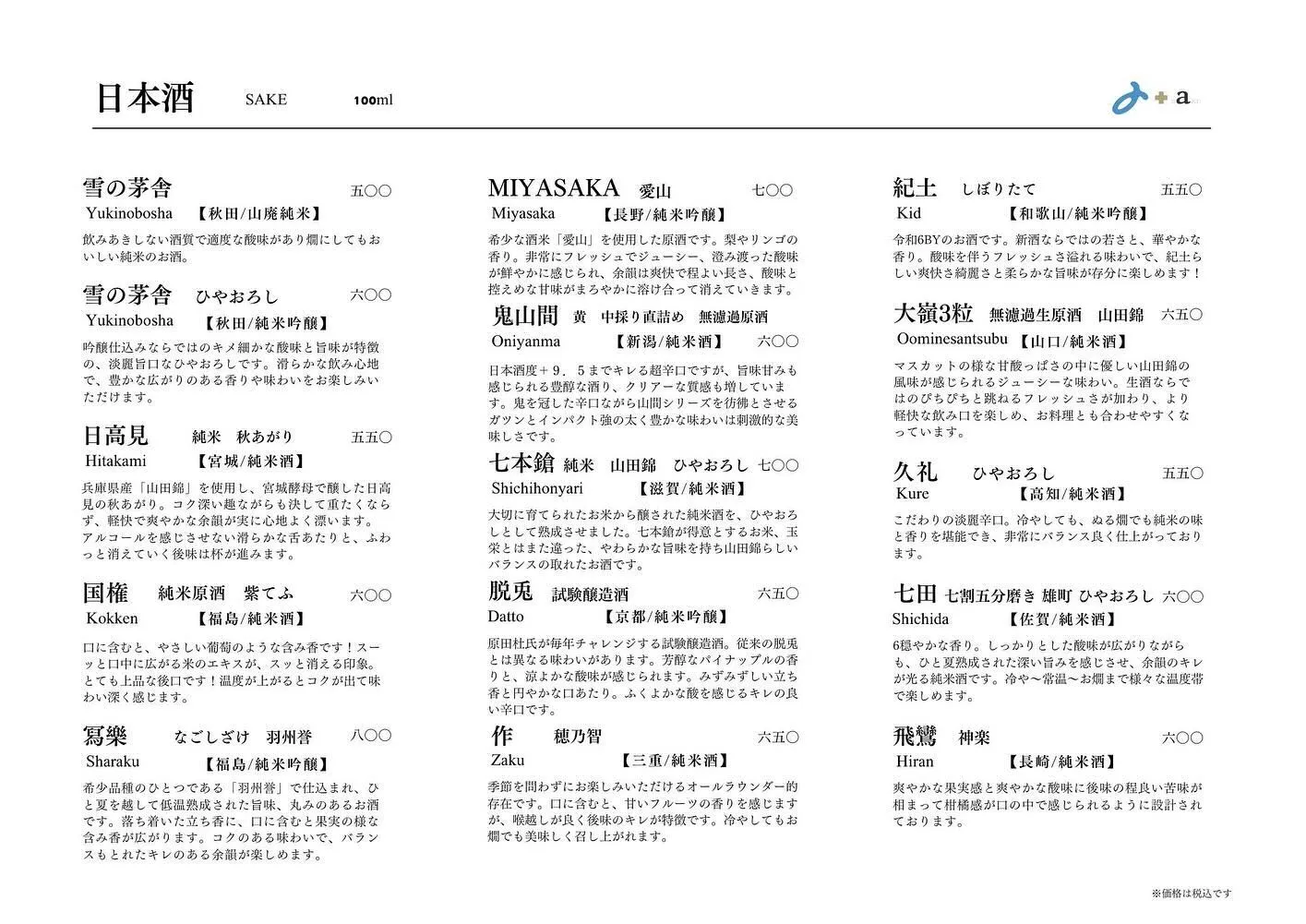Select the sake name Yukinobosha 【秋田/山廃純米】
The width and height of the screenshot is (1306, 924).
(203, 213)
